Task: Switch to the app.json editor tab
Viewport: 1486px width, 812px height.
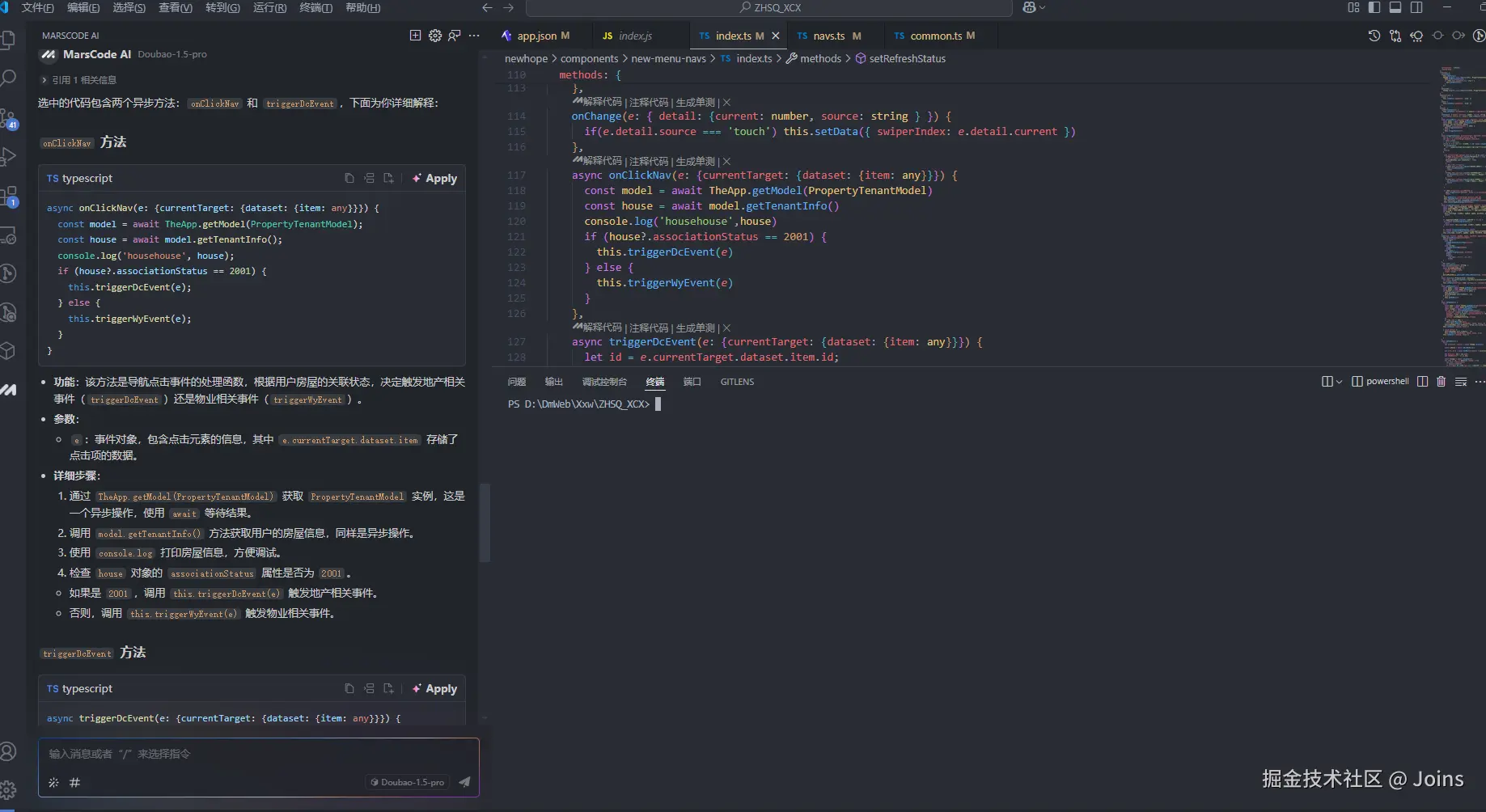Action: [536, 36]
